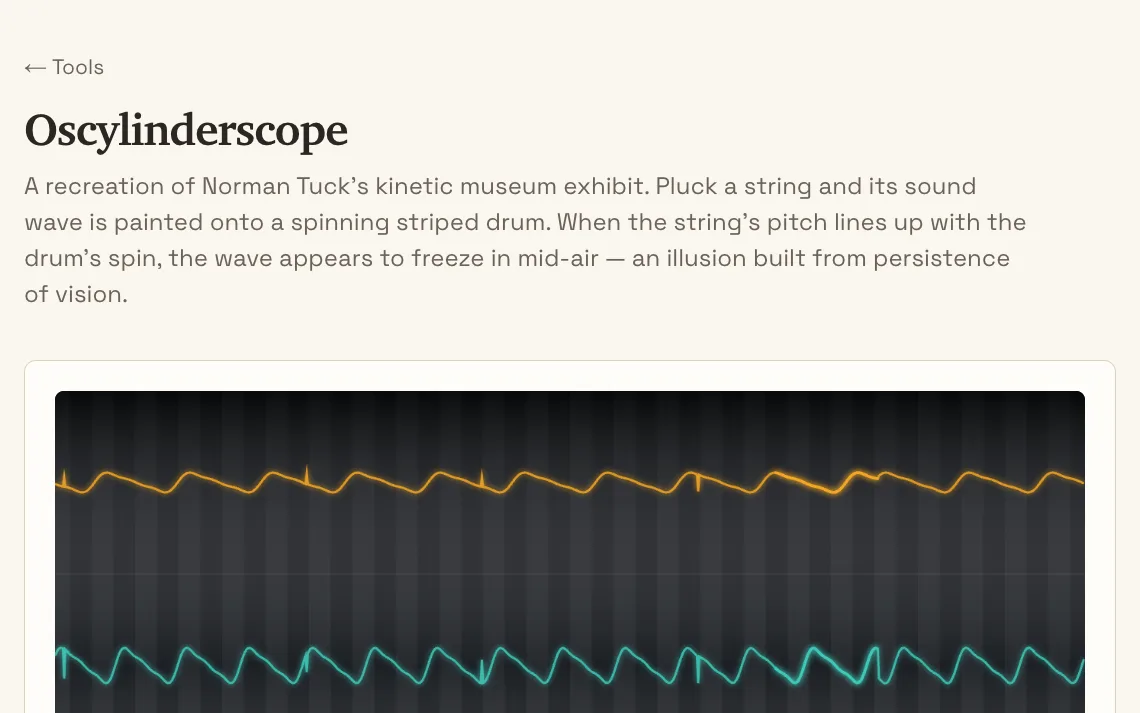Click the words "Norman Tuck's" in the description
This screenshot has height=713, width=1140.
285,186
